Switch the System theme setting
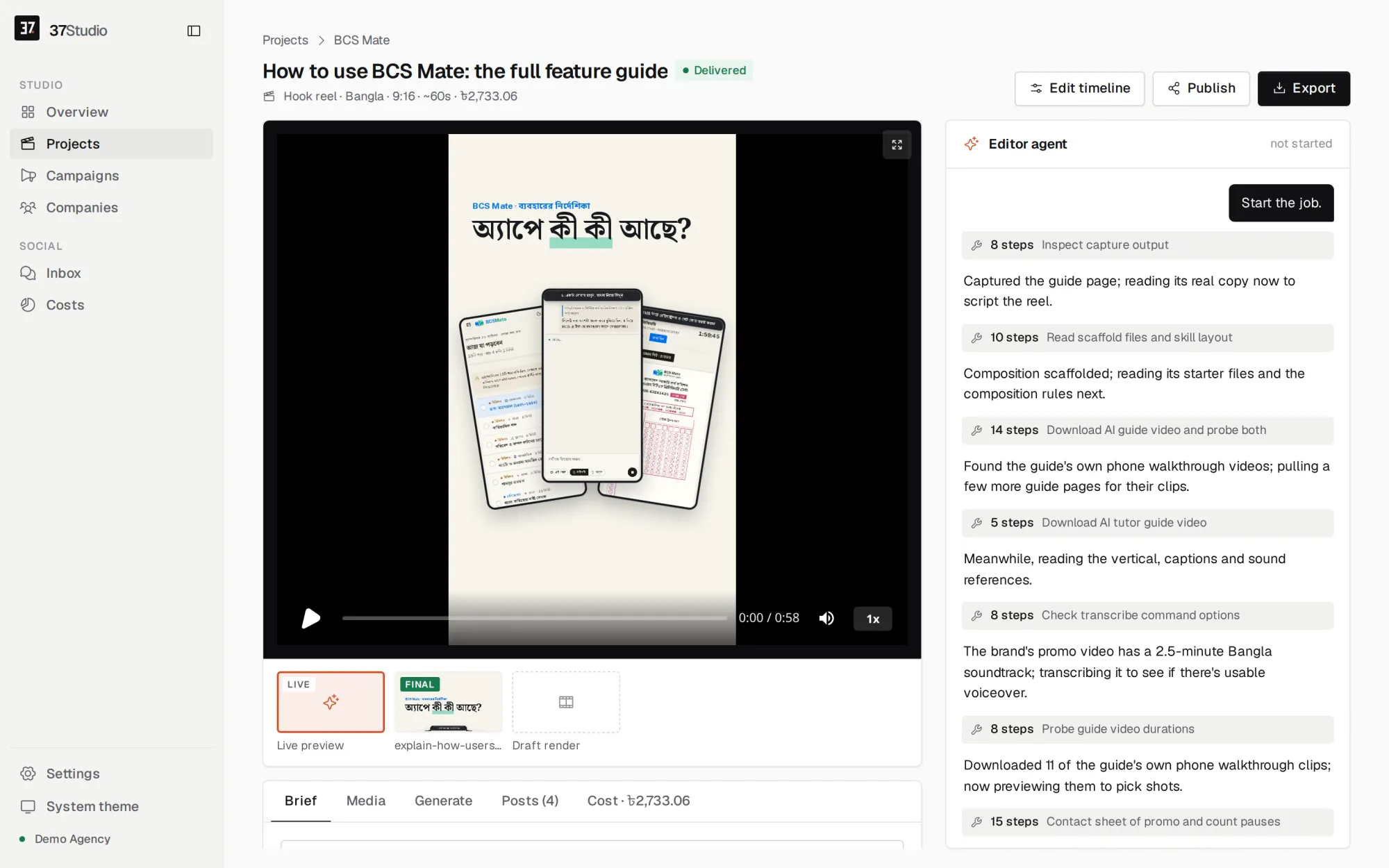The image size is (1389, 868). (111, 806)
